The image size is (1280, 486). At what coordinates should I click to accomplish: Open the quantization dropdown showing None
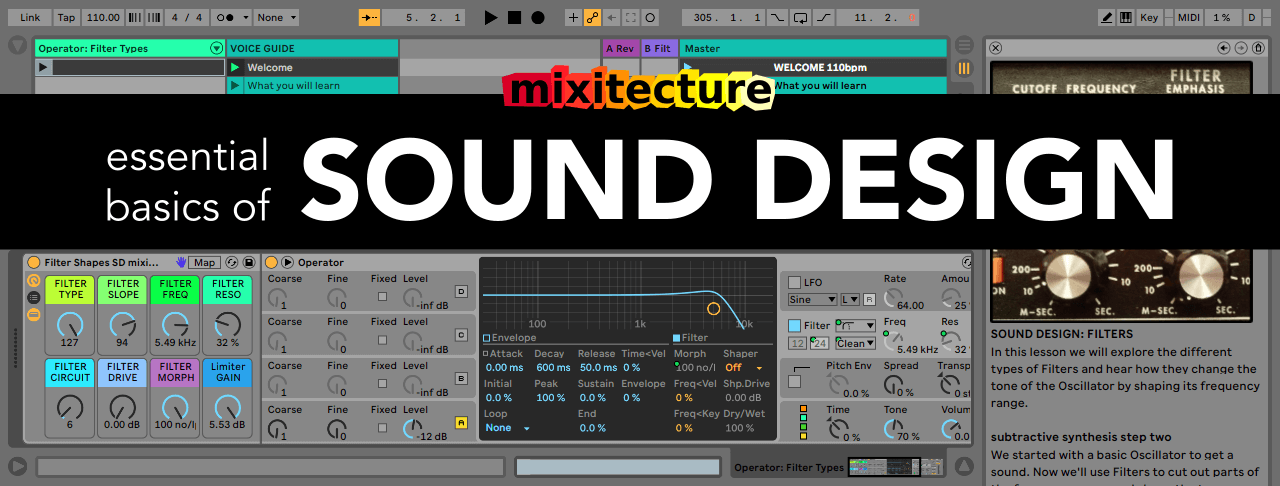point(276,17)
